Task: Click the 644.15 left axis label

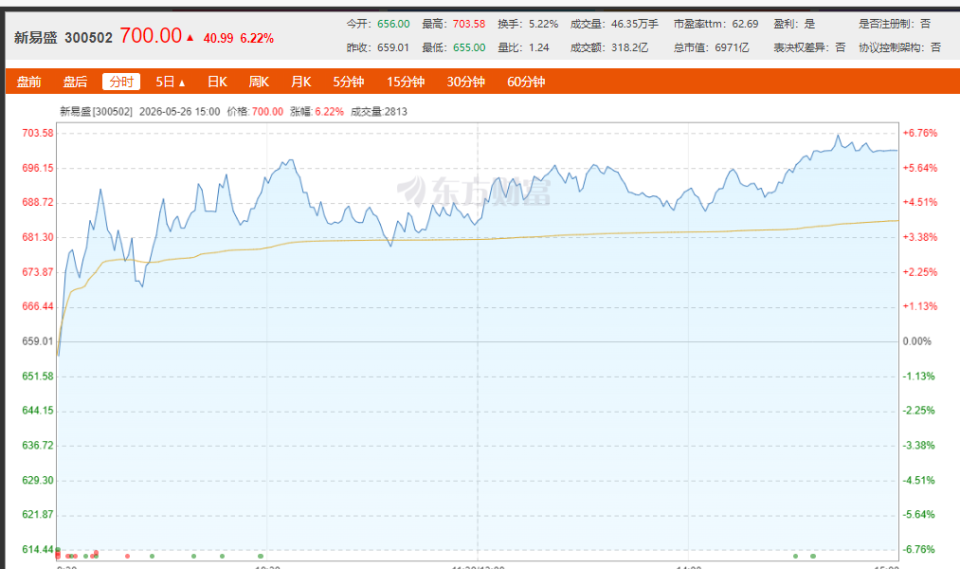Action: click(x=38, y=410)
